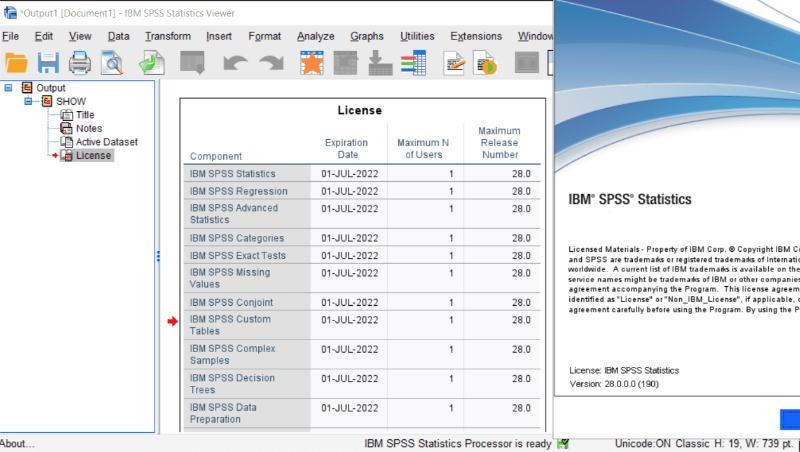Image resolution: width=800 pixels, height=452 pixels.
Task: Create or edit autoscript pencil icon
Action: 454,63
